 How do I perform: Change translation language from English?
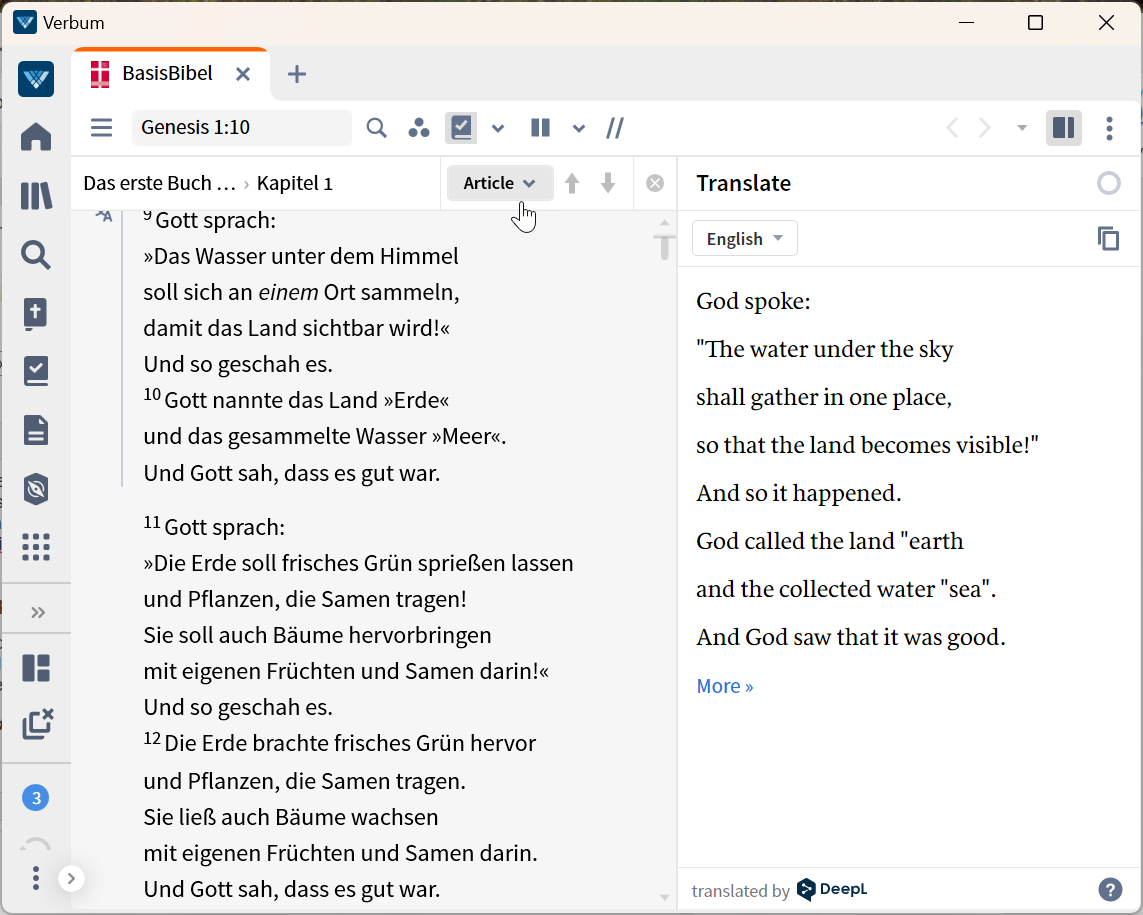(x=744, y=238)
